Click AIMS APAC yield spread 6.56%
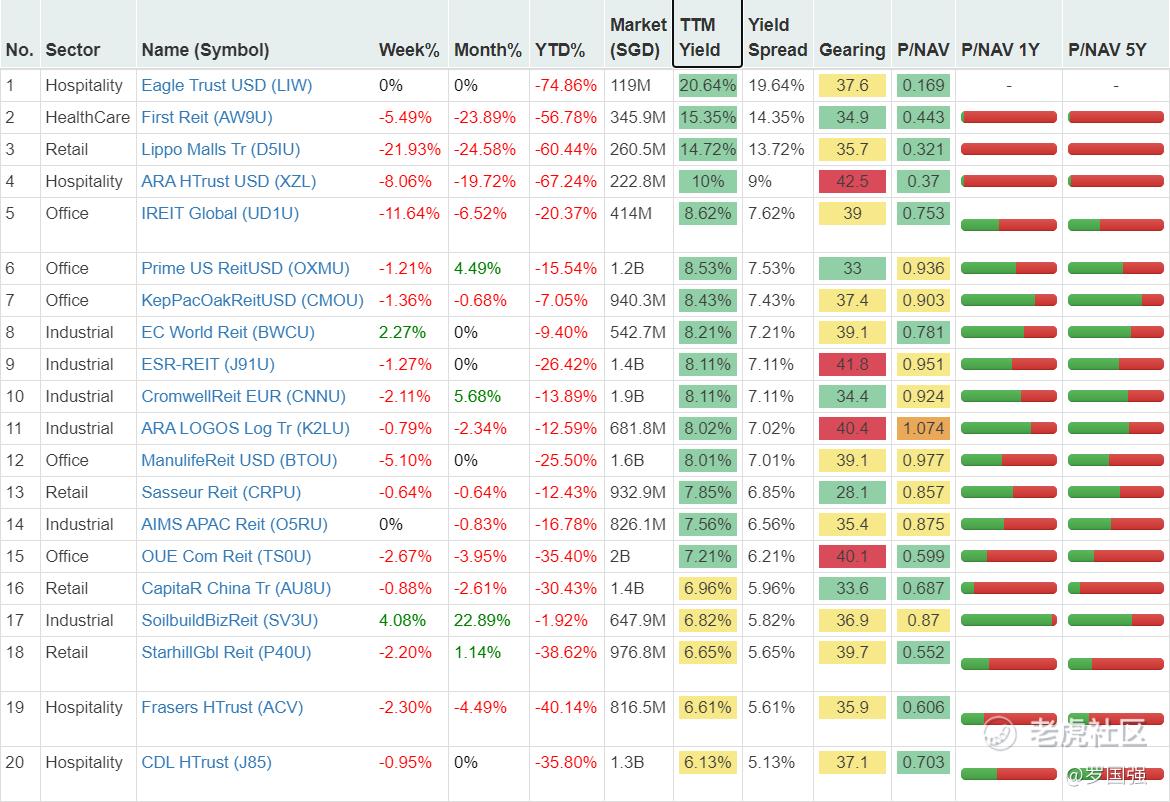The height and width of the screenshot is (802, 1170). (x=772, y=524)
